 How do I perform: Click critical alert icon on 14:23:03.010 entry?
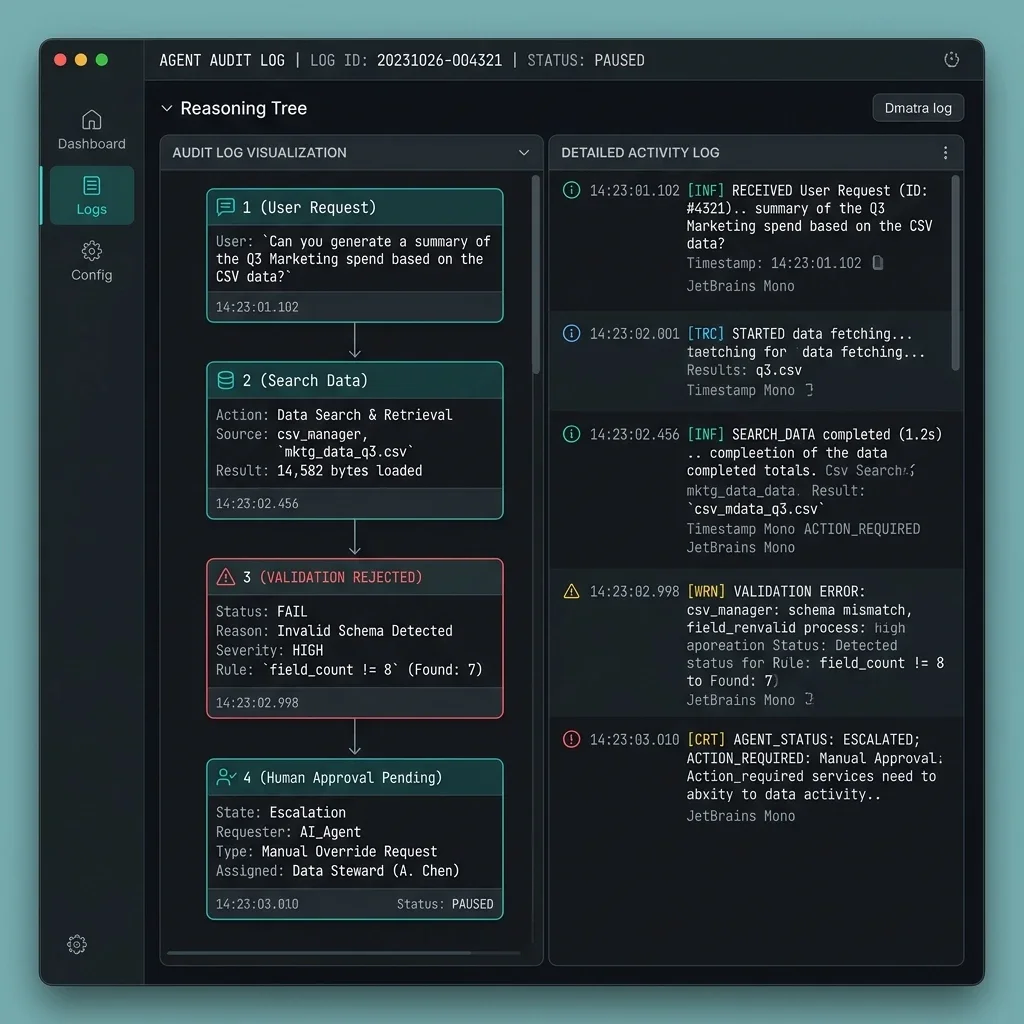point(571,739)
